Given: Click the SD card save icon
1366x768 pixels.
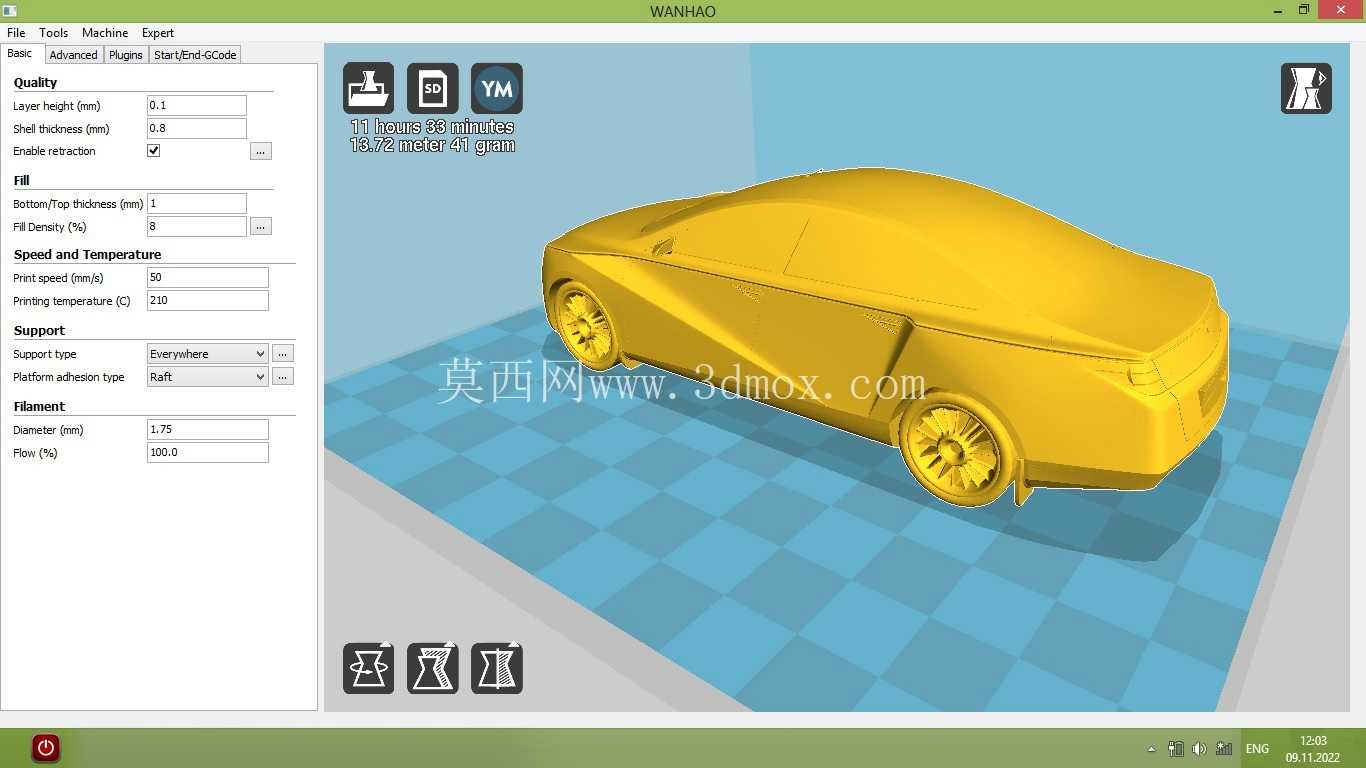Looking at the screenshot, I should point(433,88).
